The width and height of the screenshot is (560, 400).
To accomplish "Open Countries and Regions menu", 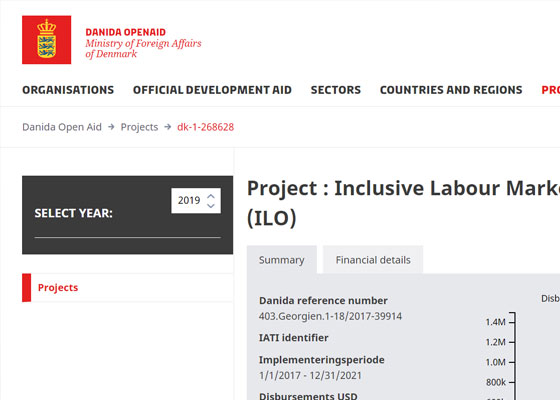I will pyautogui.click(x=451, y=90).
